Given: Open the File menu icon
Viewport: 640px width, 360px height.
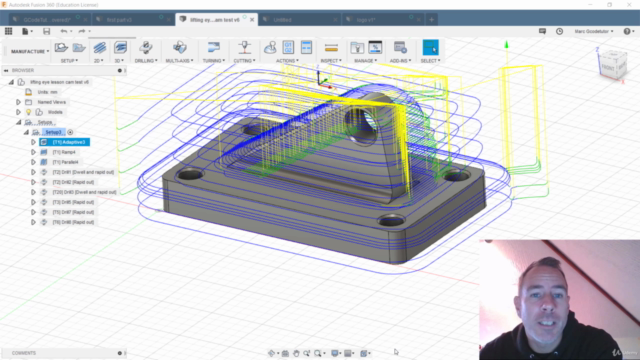Looking at the screenshot, I should [25, 31].
